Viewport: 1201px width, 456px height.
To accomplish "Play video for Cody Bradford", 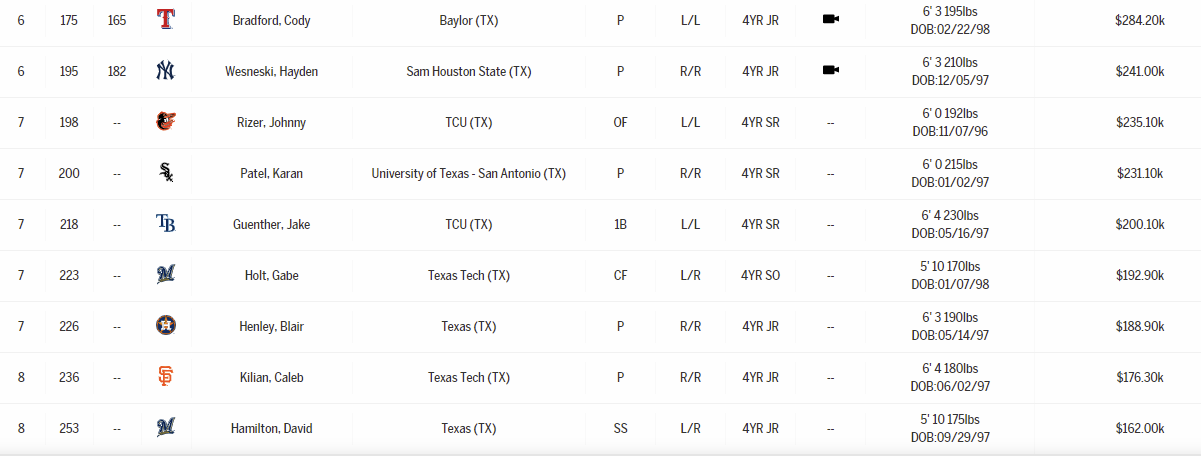I will pyautogui.click(x=830, y=19).
